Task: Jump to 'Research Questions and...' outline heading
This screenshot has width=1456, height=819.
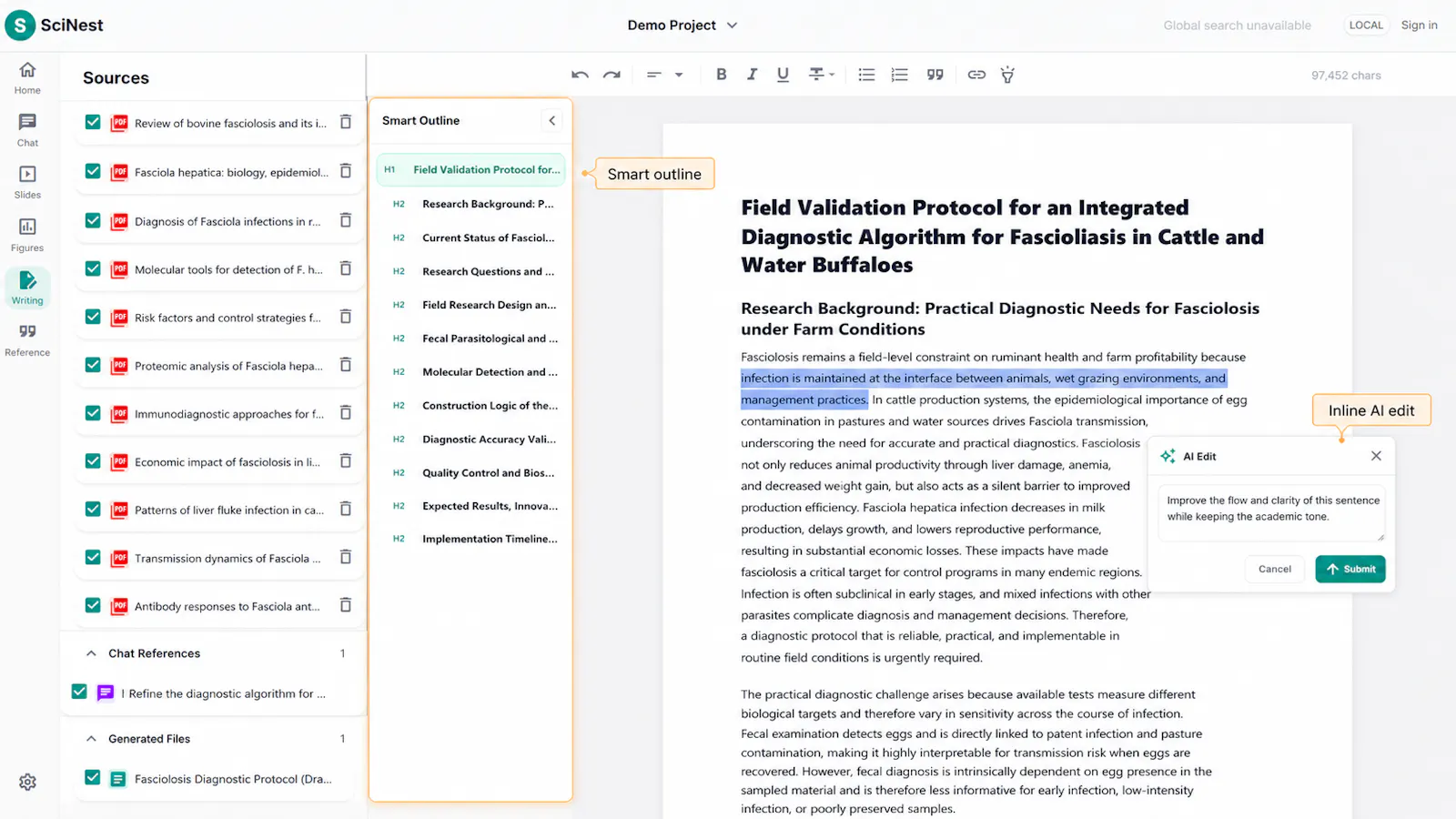Action: tap(475, 271)
